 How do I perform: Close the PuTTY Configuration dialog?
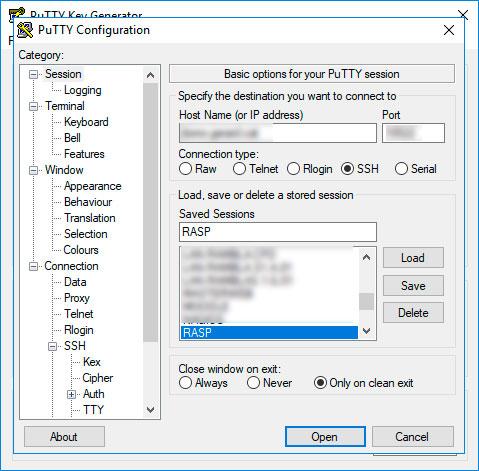pyautogui.click(x=449, y=30)
